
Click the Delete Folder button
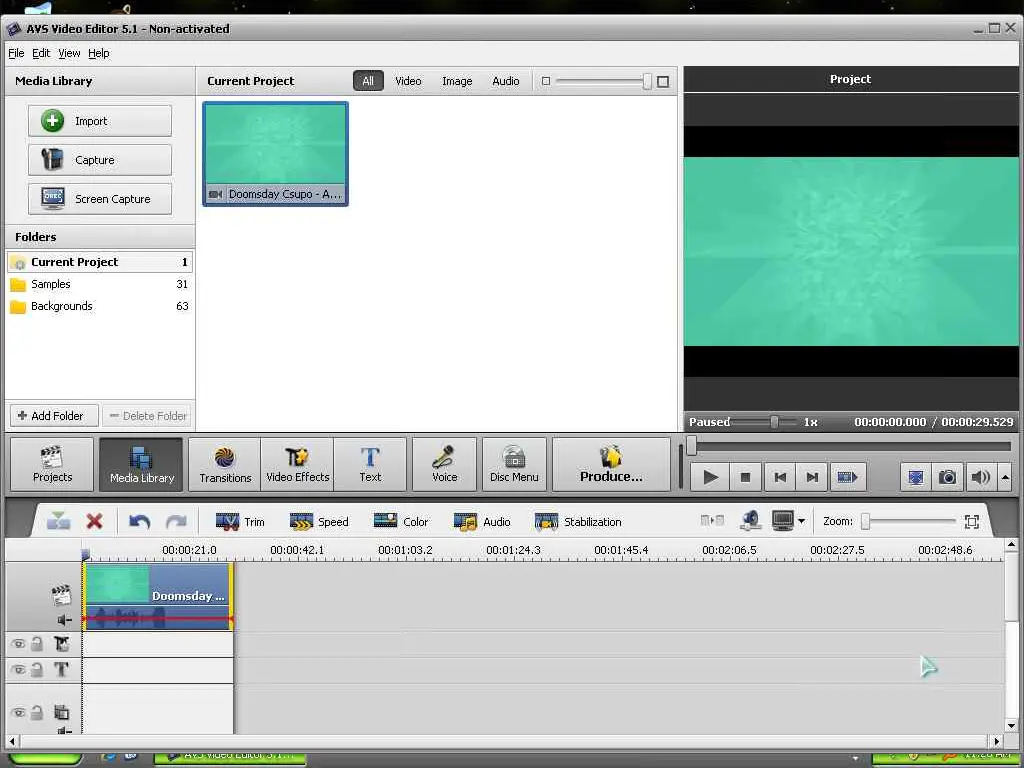pyautogui.click(x=148, y=416)
